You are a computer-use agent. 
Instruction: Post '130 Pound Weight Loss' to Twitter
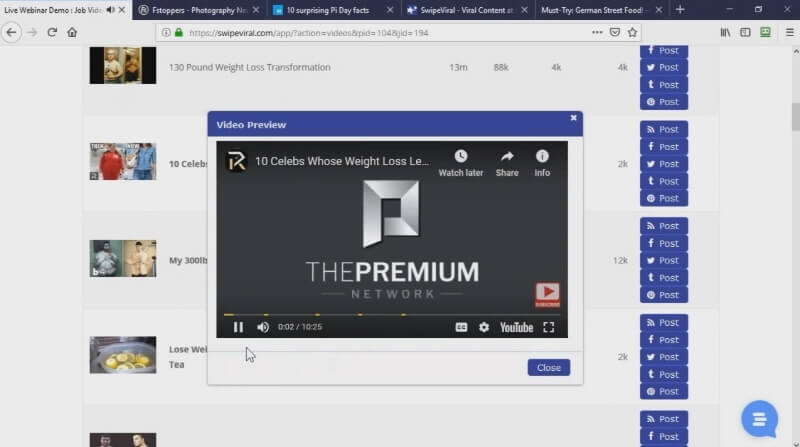pyautogui.click(x=663, y=67)
